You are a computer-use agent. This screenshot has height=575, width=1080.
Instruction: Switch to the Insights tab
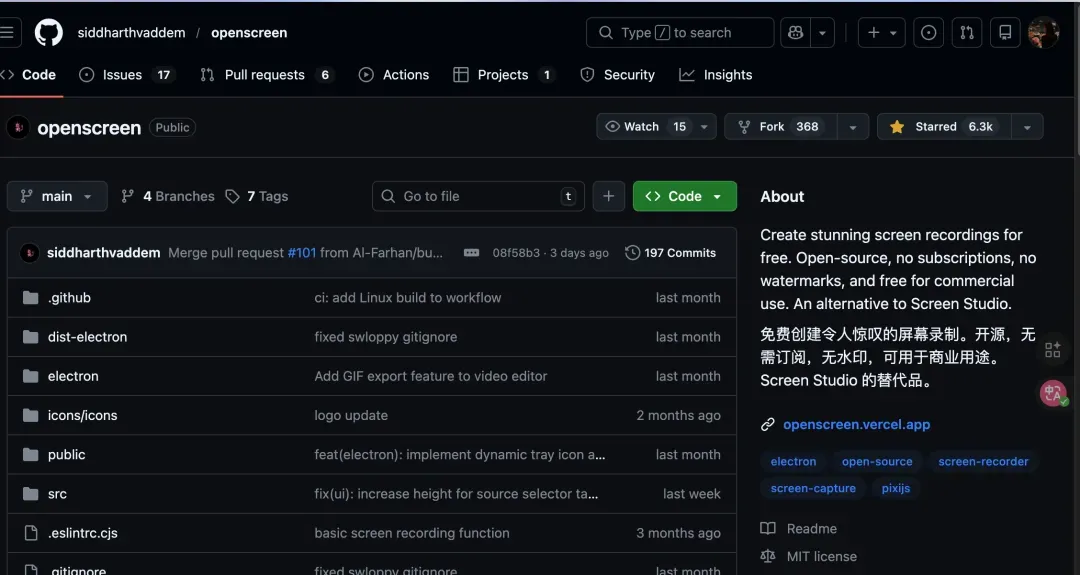point(716,74)
